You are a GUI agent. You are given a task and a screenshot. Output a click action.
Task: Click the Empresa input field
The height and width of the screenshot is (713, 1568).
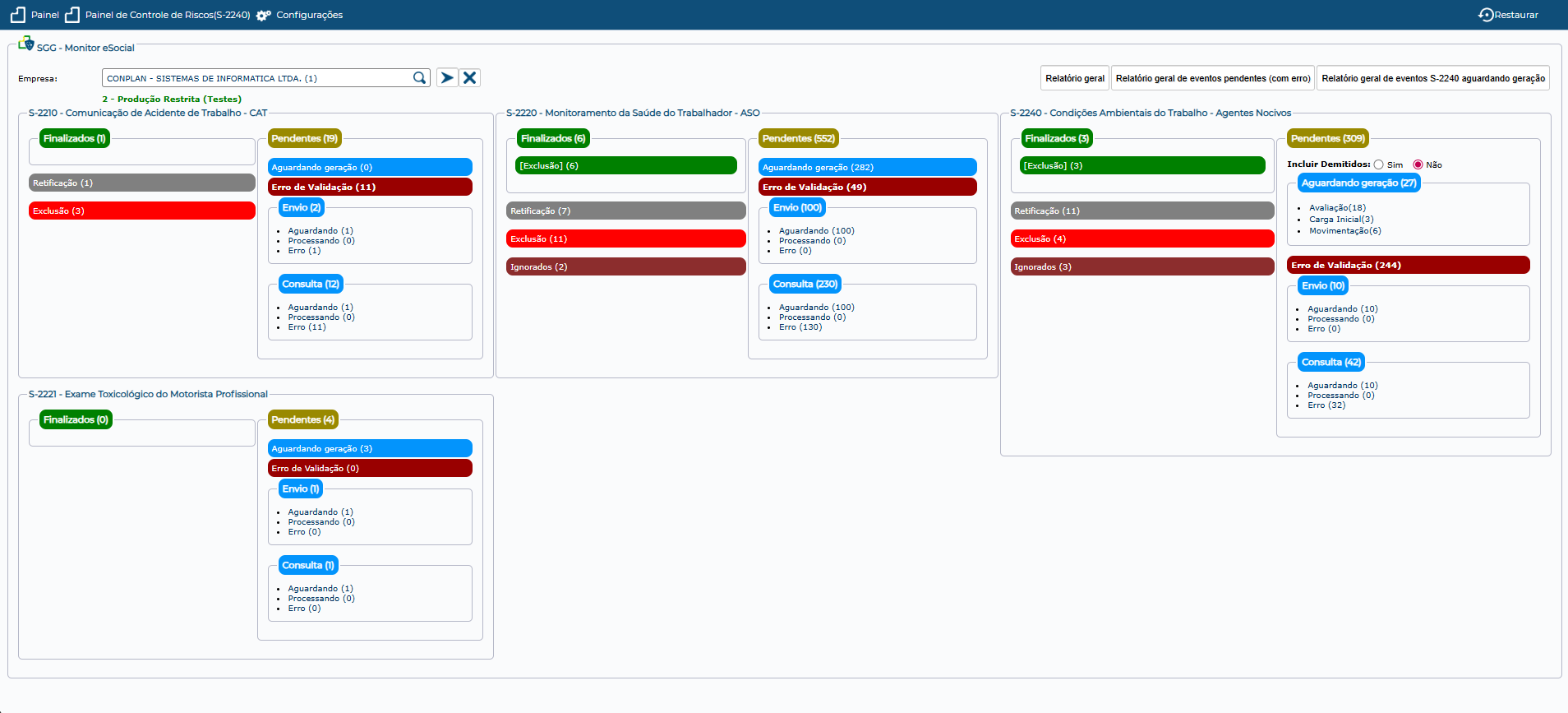tap(256, 78)
